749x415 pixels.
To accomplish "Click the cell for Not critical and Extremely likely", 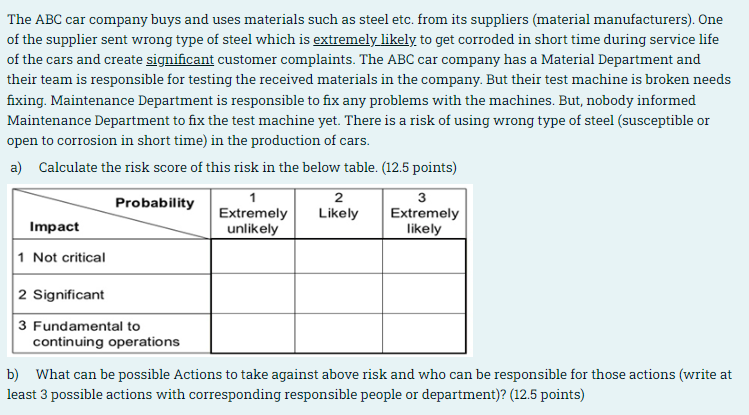I will point(424,256).
